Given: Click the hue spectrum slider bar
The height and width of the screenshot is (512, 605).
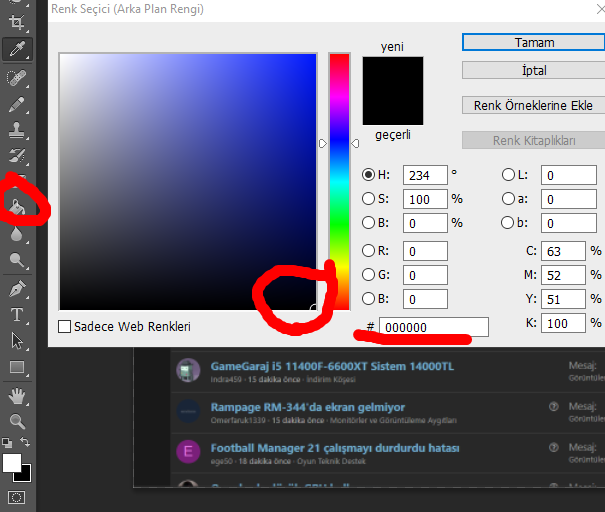Looking at the screenshot, I should (x=339, y=181).
